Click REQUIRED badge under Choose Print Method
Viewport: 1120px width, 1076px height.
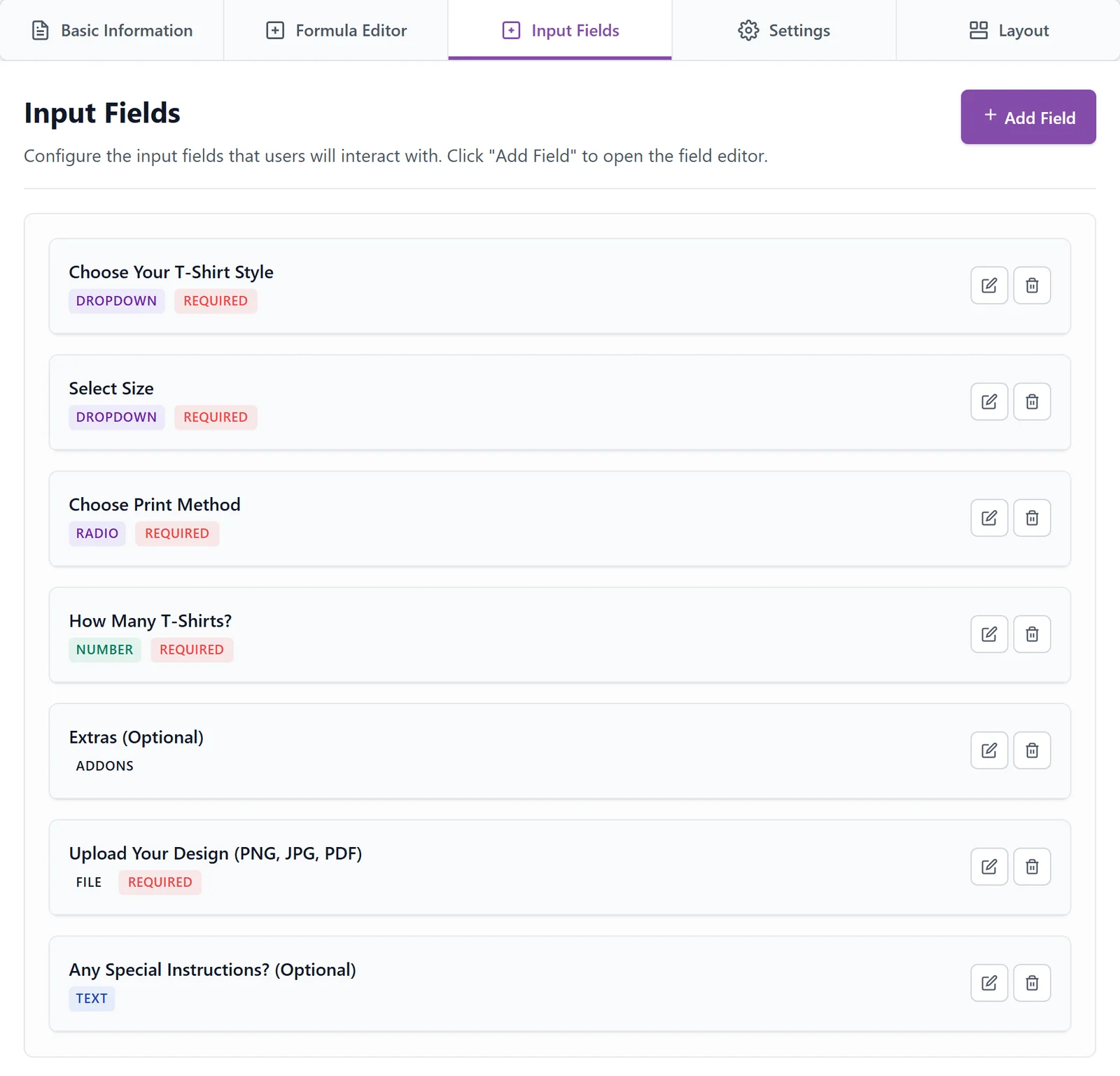click(177, 533)
